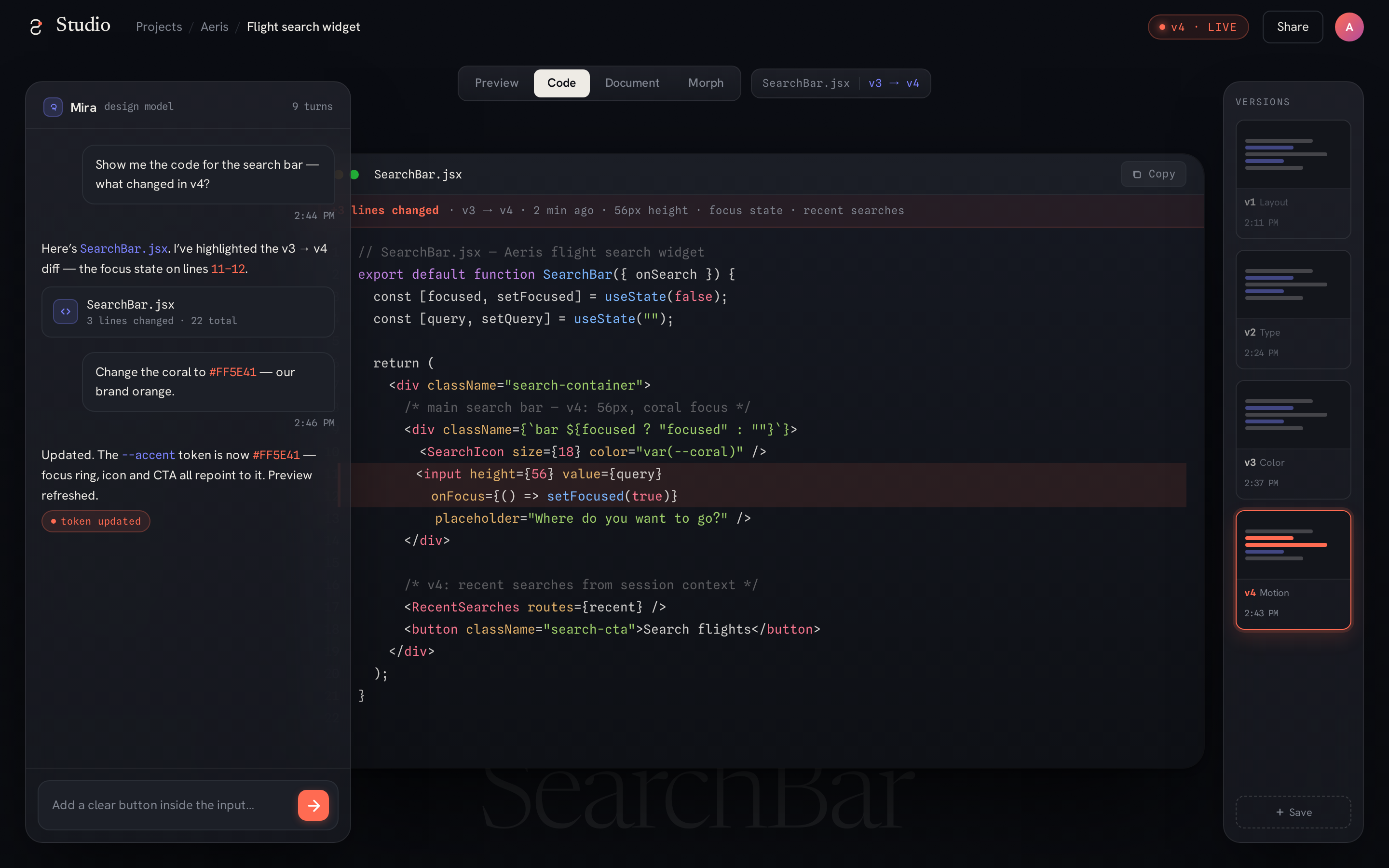Click the 2:44 PM message timestamp

314,216
